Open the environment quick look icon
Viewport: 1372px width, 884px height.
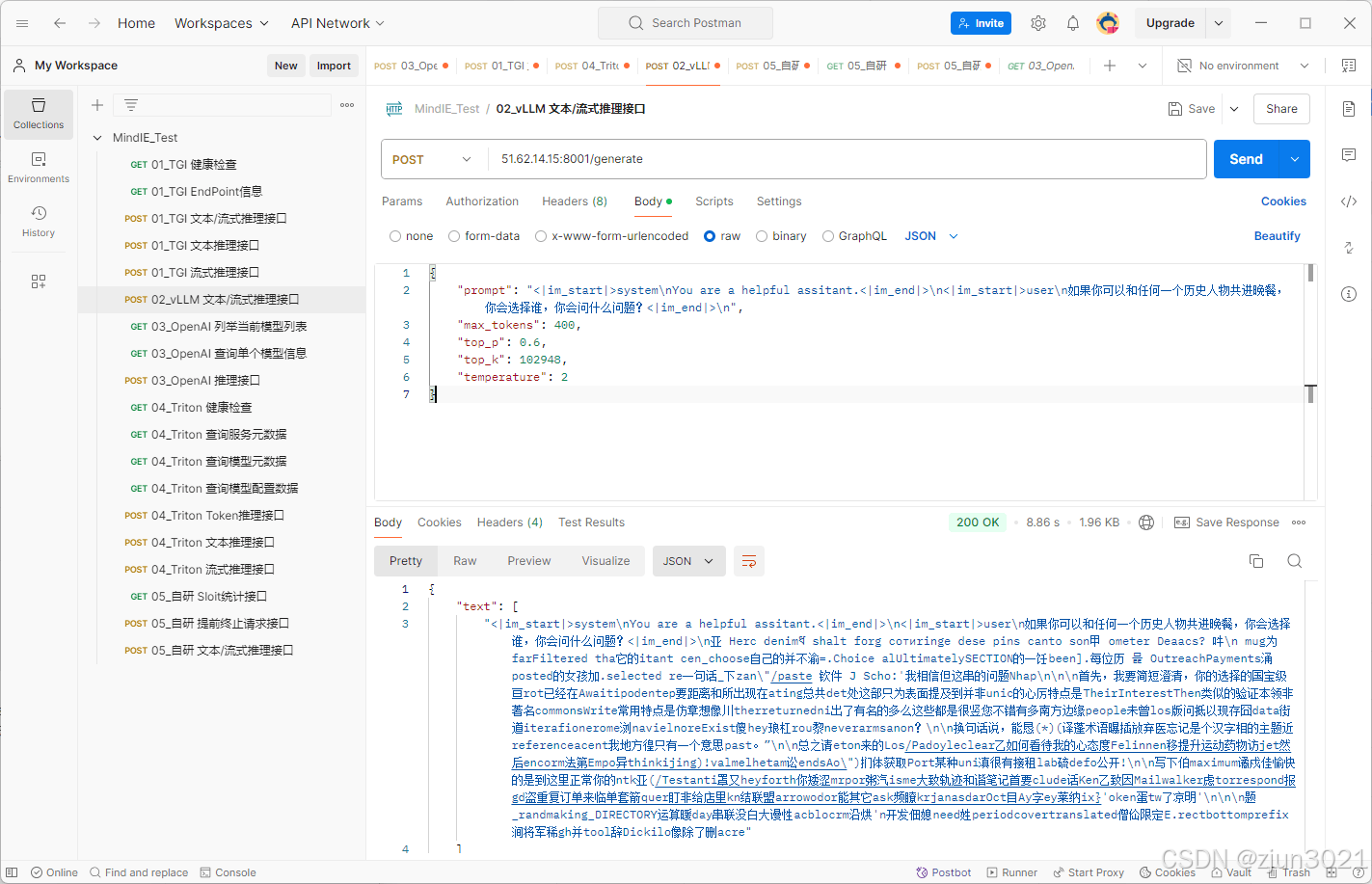1348,66
